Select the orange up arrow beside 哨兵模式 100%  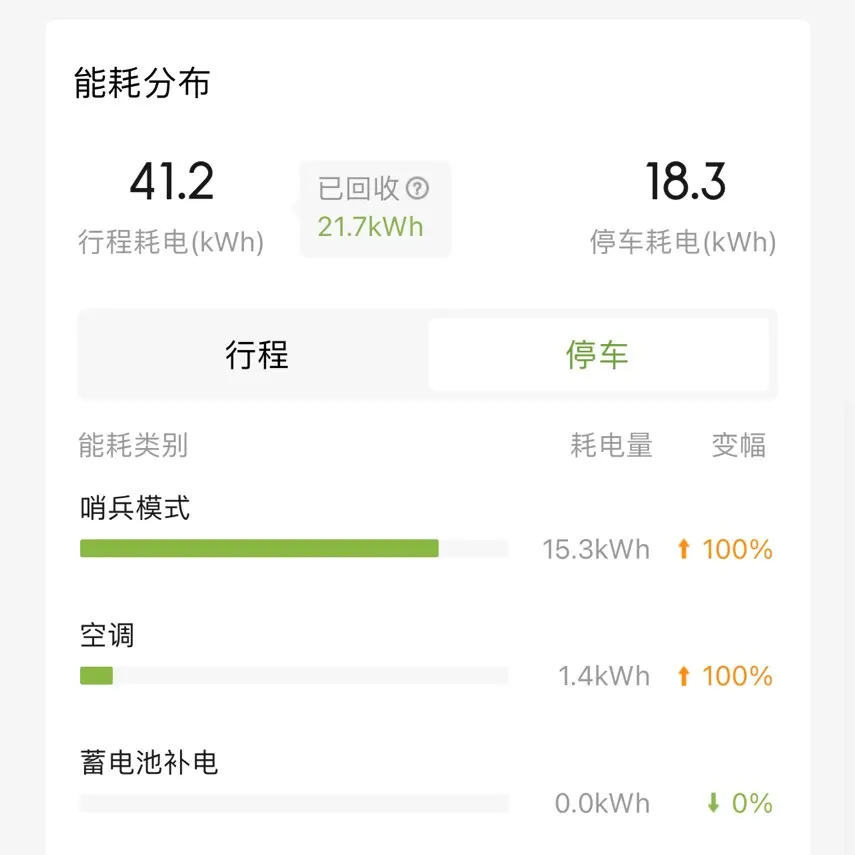[683, 549]
